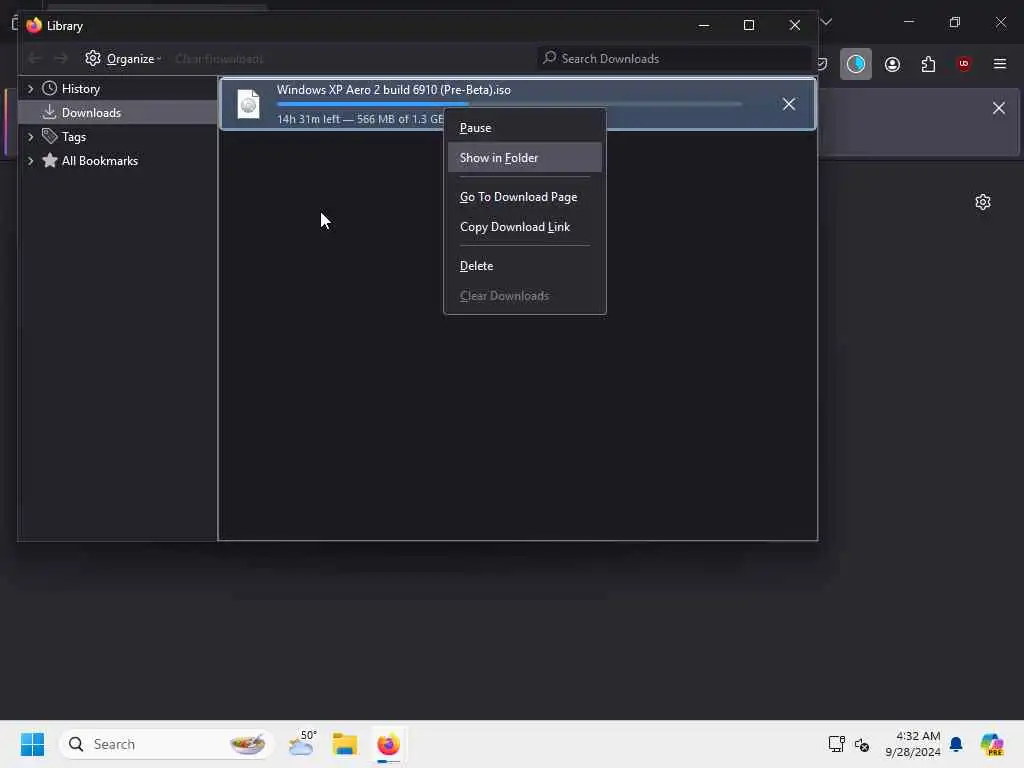Choose Show in Folder

[524, 157]
